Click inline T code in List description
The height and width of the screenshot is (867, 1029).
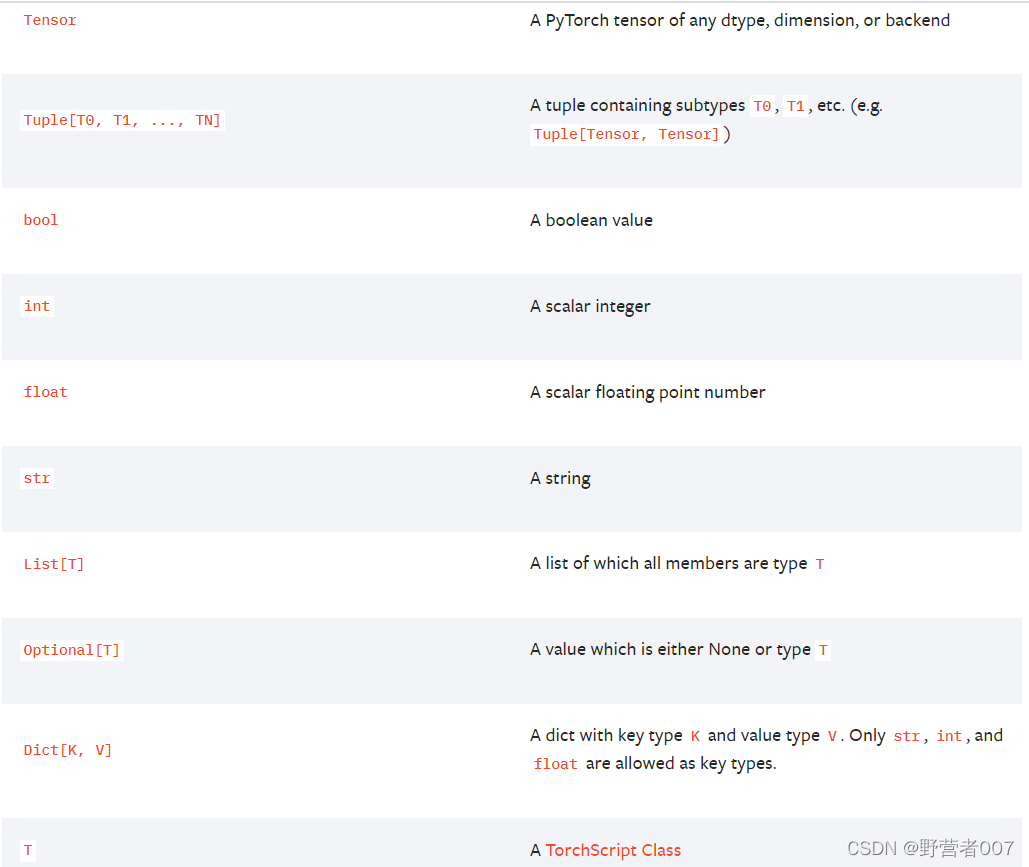(820, 564)
